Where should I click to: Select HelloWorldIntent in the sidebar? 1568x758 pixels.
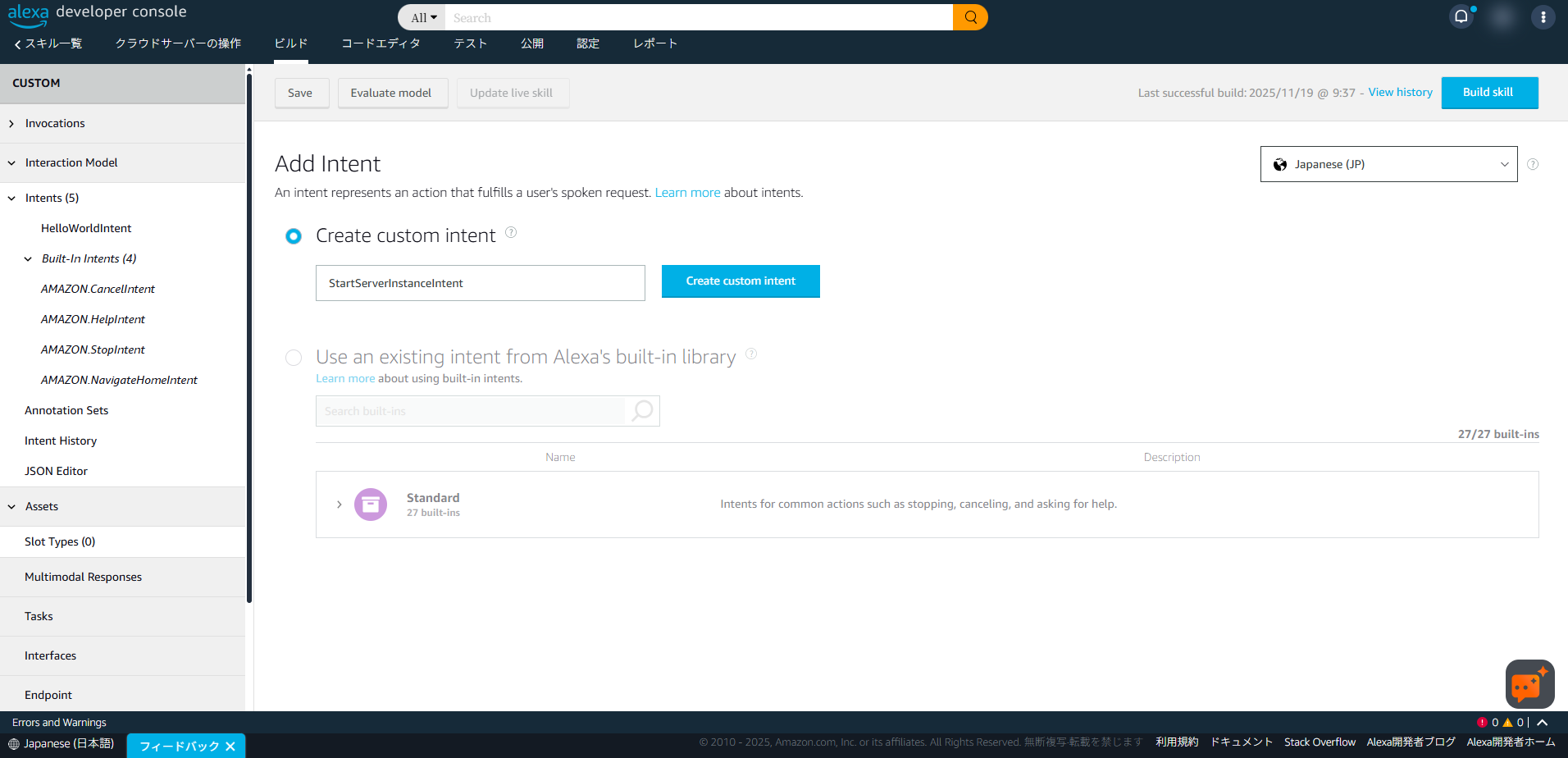click(86, 228)
